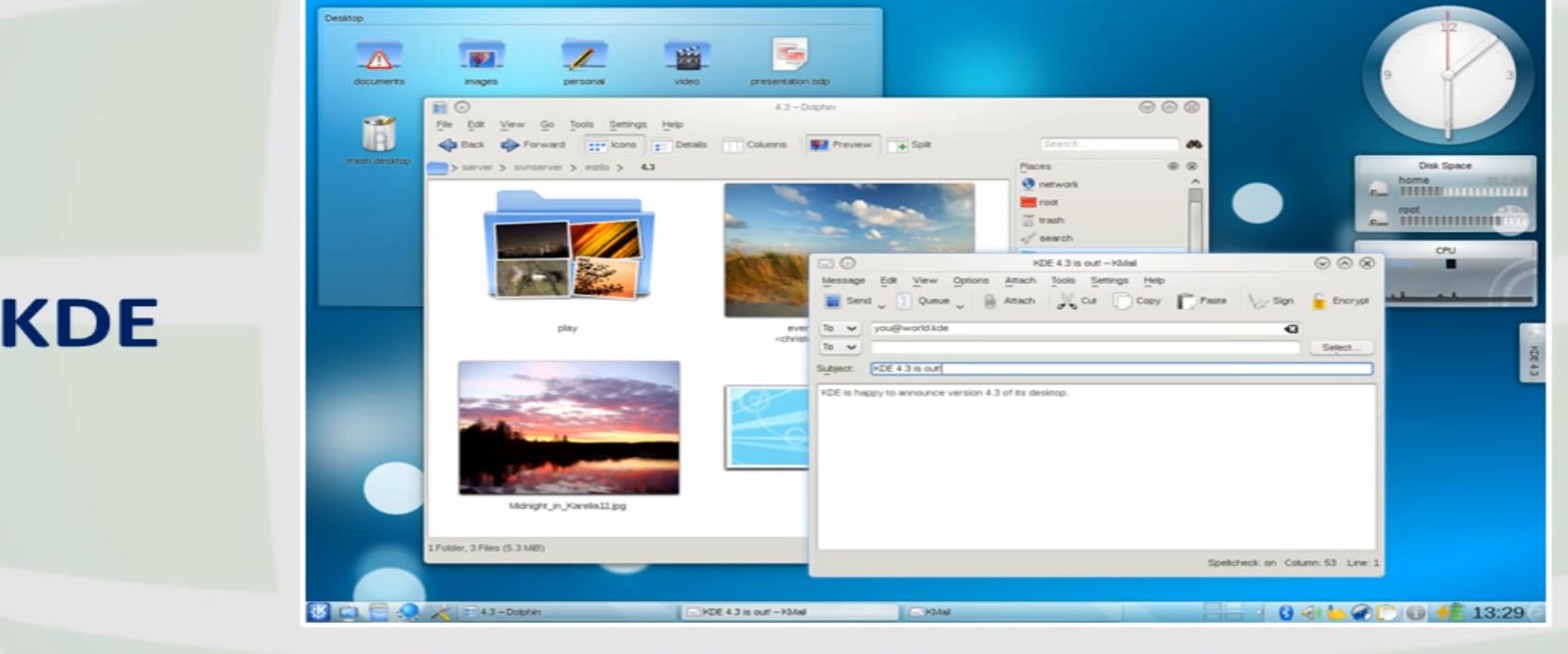Open the File menu in Dolphin
Image resolution: width=1568 pixels, height=654 pixels.
click(445, 124)
